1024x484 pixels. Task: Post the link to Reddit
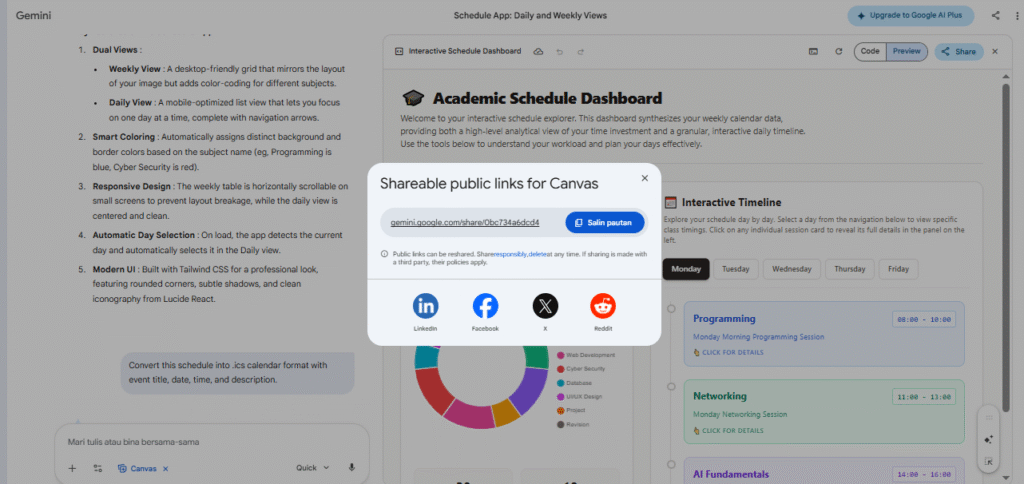(x=603, y=306)
